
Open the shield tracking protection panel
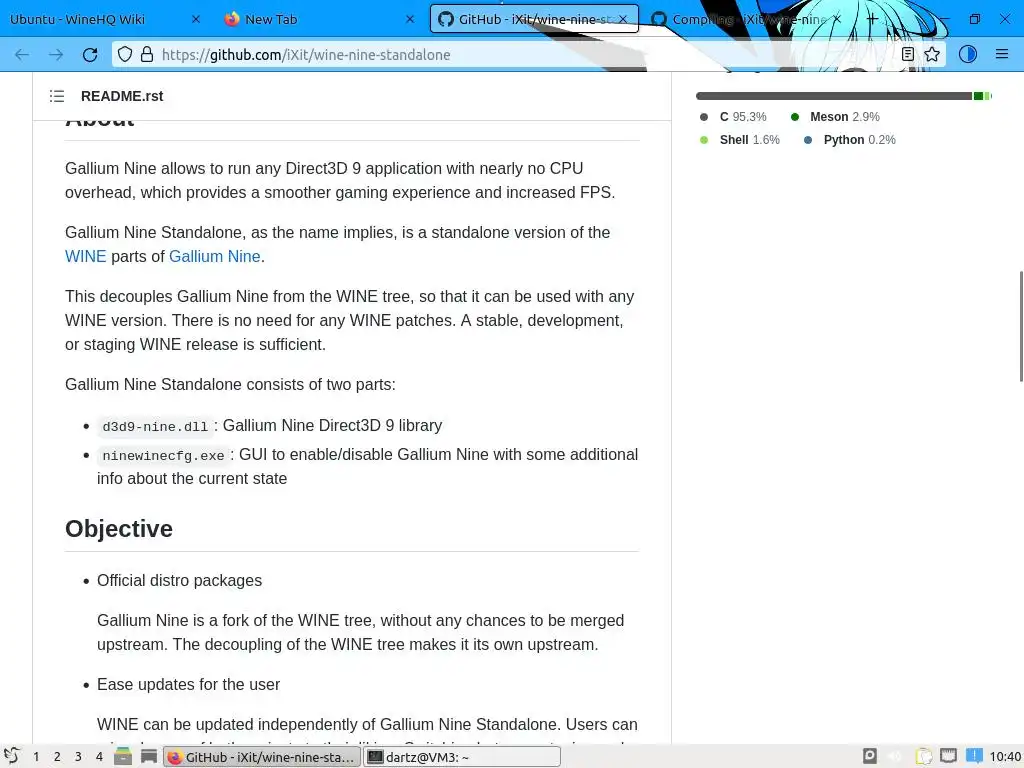[x=125, y=54]
